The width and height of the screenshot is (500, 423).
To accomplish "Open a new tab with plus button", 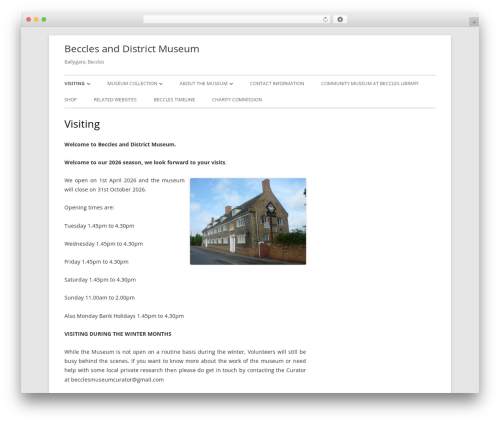I will [474, 22].
